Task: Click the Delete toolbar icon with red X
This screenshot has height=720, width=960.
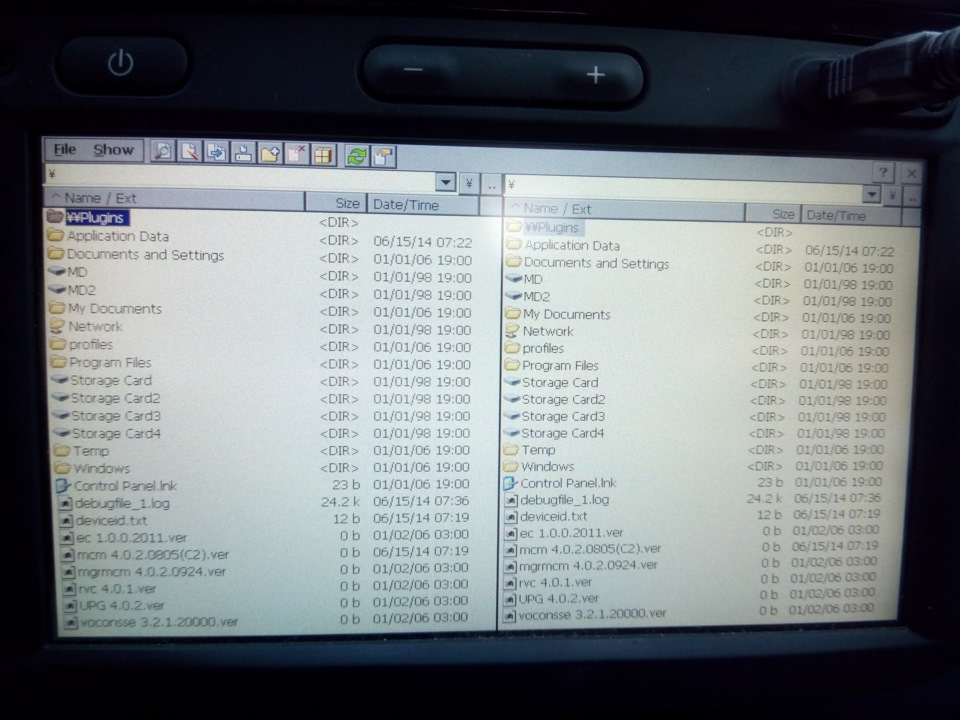Action: 296,154
